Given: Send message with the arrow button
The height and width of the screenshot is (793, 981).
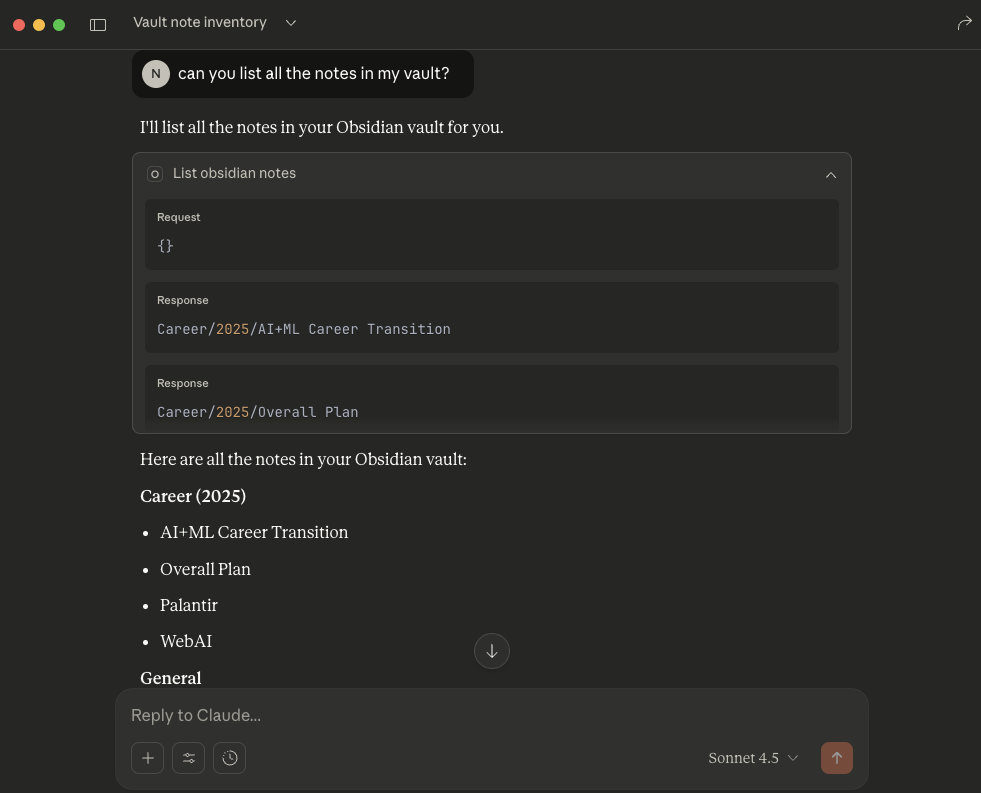Looking at the screenshot, I should point(837,758).
